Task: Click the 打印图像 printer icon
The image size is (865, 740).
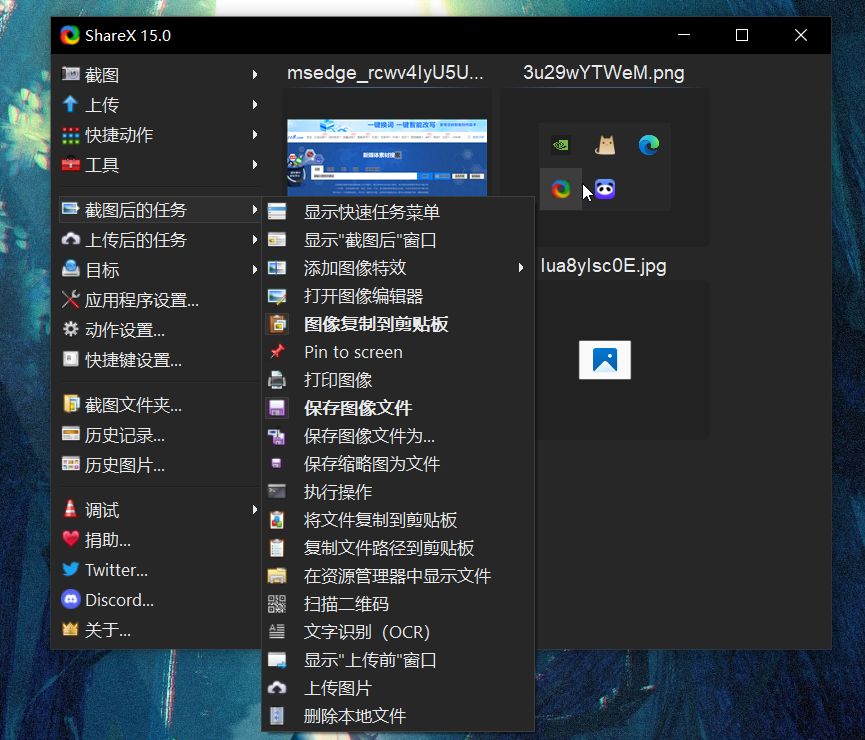Action: (277, 380)
